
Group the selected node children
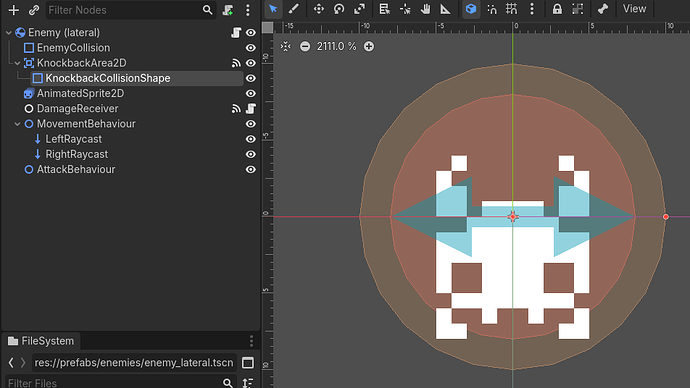coord(577,9)
